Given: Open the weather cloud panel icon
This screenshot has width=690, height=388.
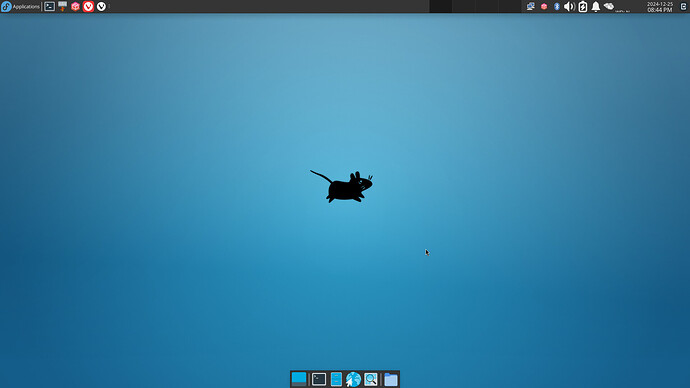Looking at the screenshot, I should pos(609,7).
